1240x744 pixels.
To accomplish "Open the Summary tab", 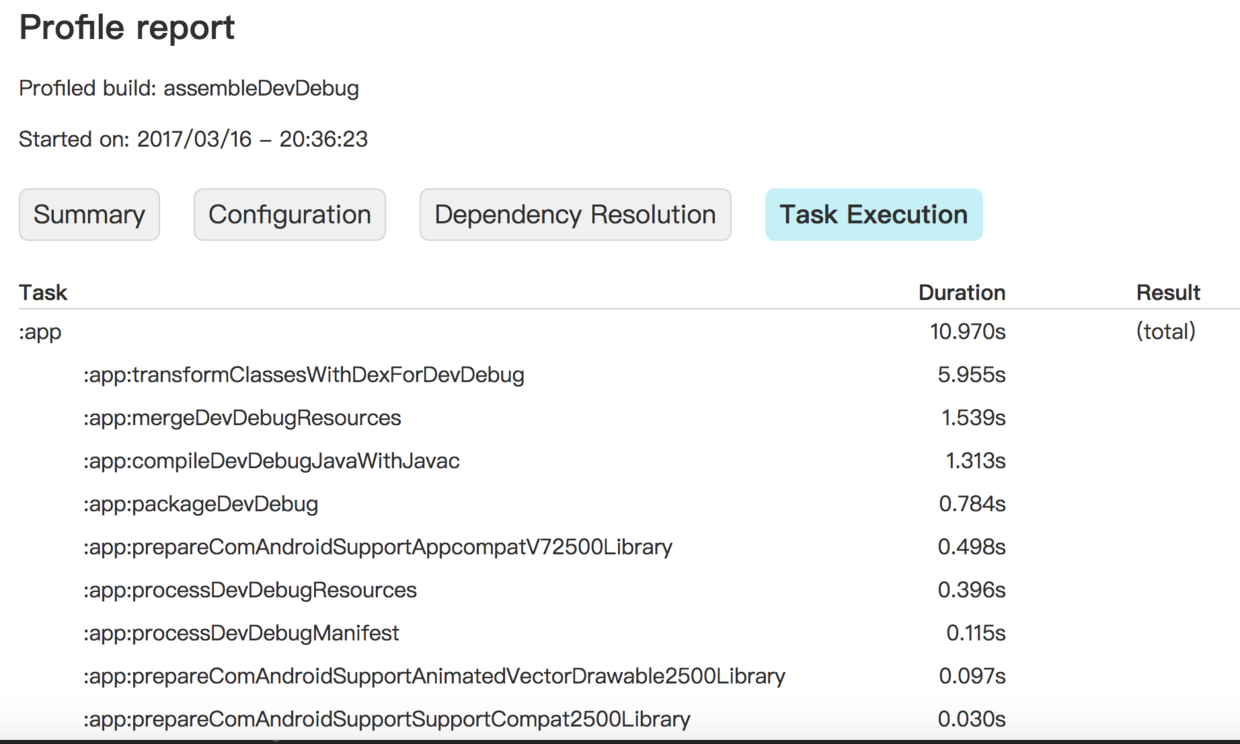I will (x=89, y=214).
